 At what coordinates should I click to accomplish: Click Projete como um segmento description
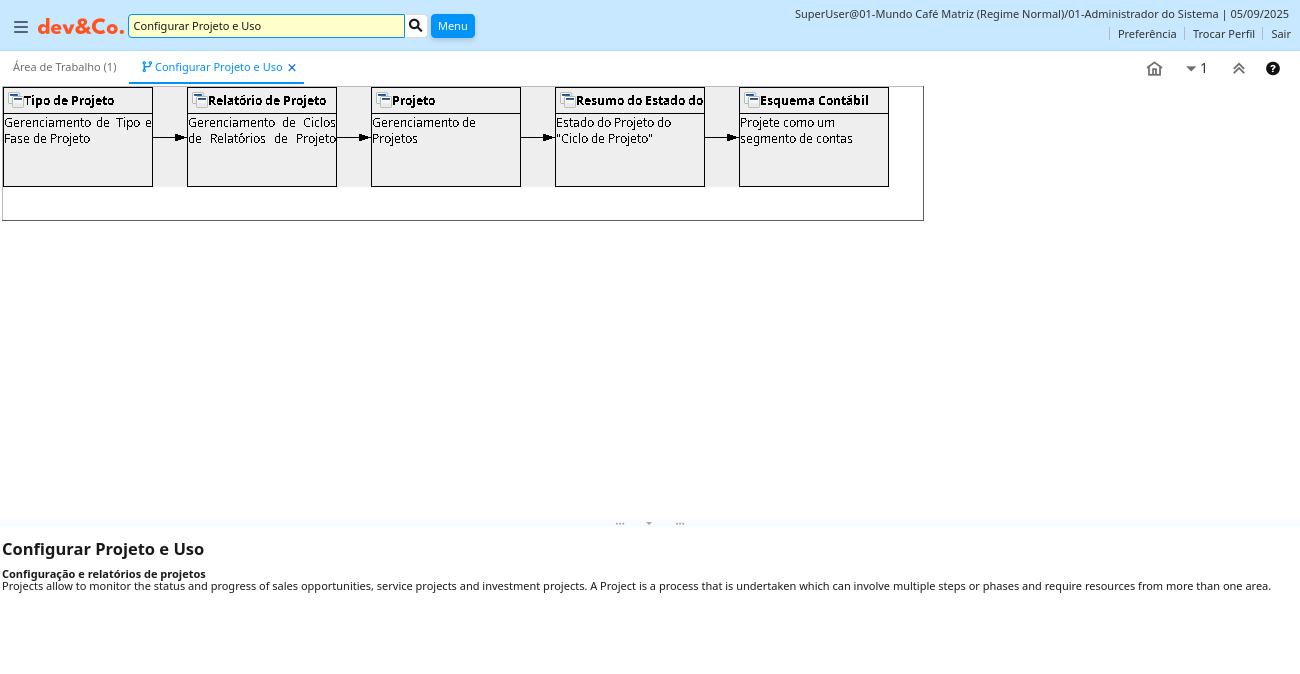point(796,130)
